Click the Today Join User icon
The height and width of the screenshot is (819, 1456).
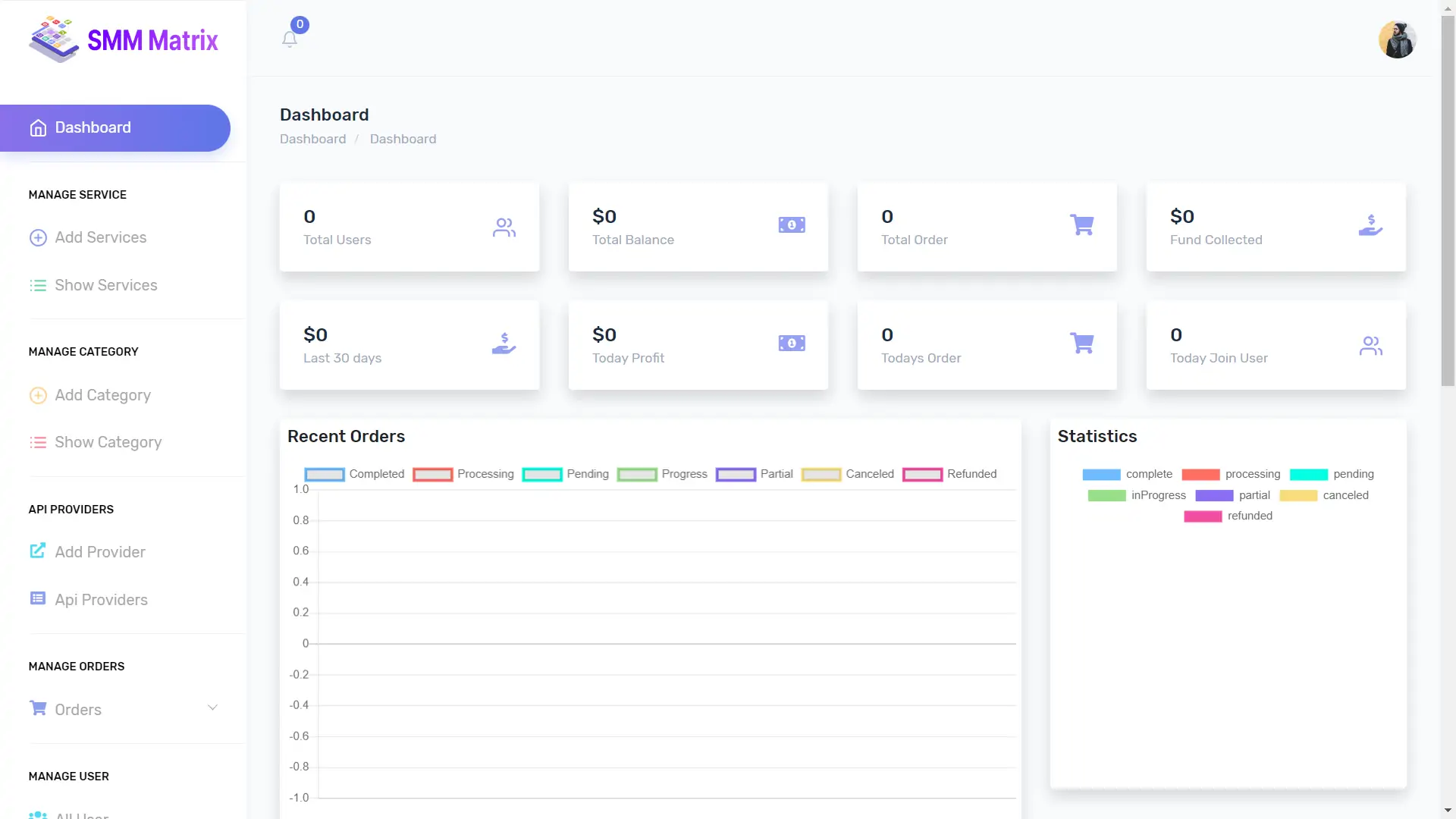click(x=1370, y=346)
